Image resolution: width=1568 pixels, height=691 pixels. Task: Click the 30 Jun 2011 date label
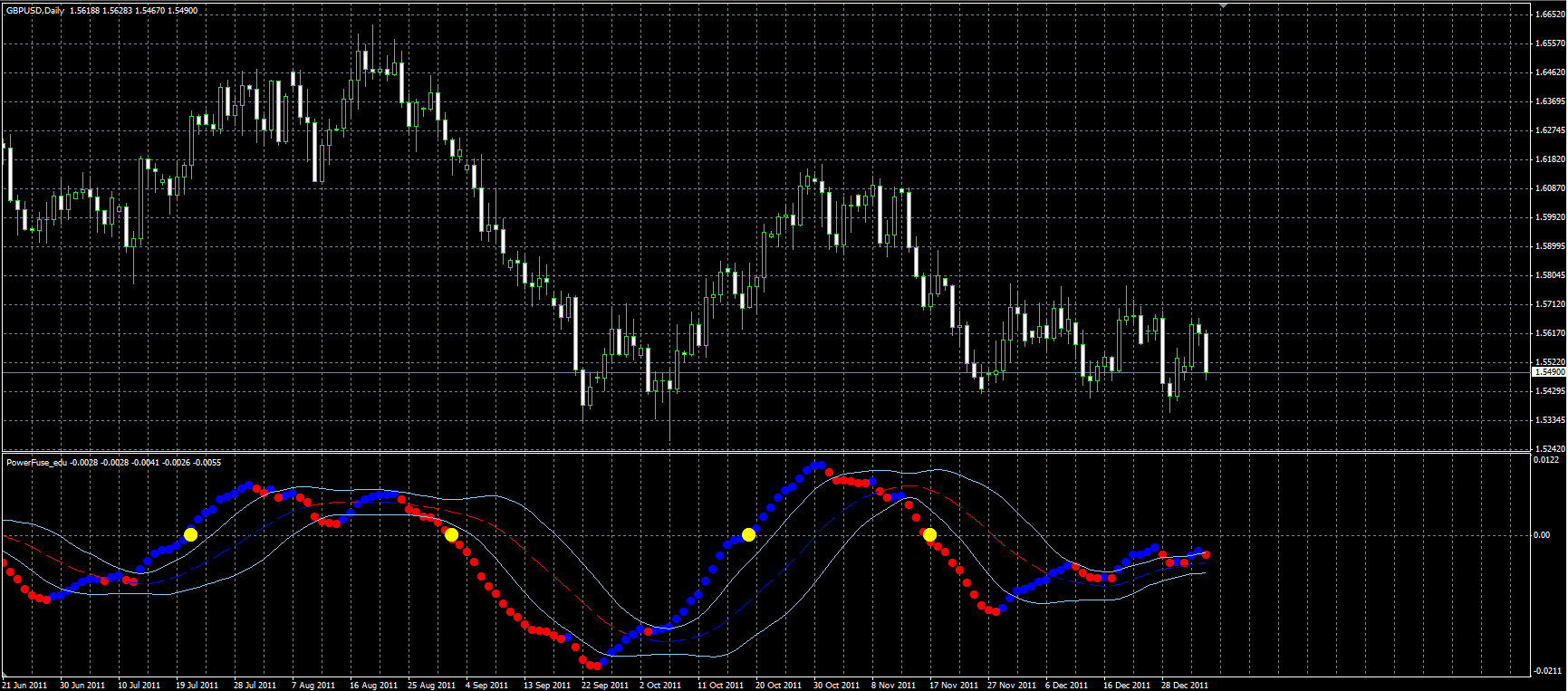coord(82,686)
